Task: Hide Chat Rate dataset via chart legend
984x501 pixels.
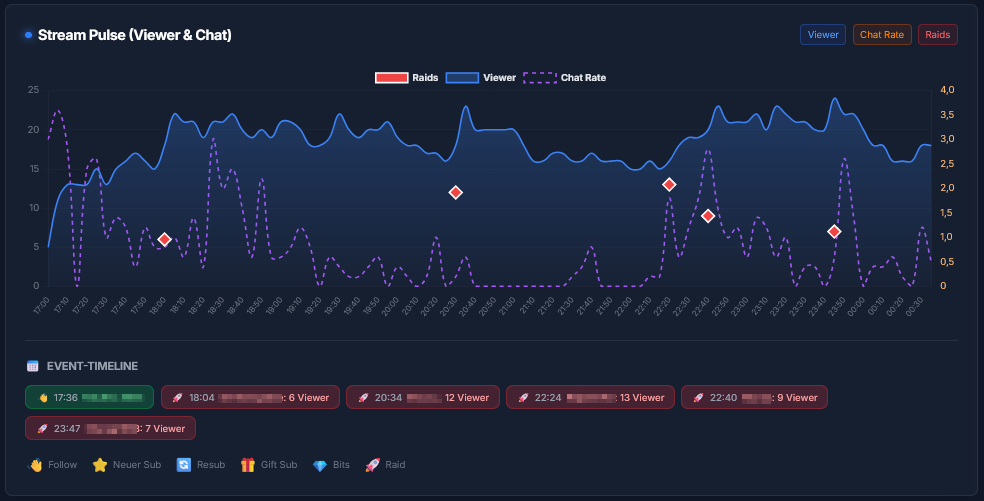Action: (x=564, y=77)
